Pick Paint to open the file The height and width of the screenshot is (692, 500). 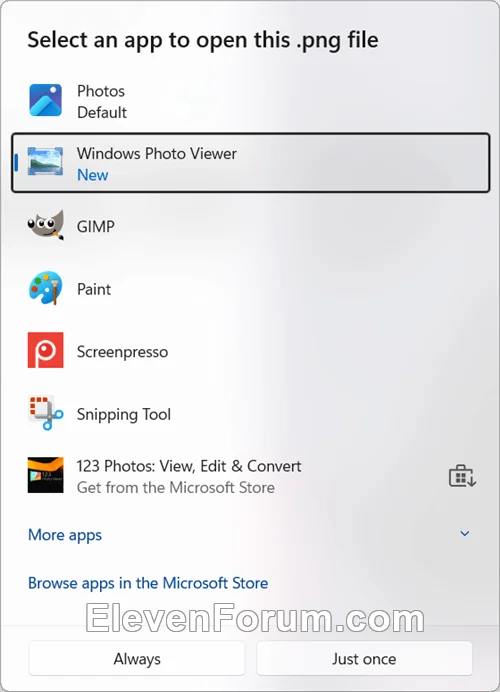tap(250, 289)
